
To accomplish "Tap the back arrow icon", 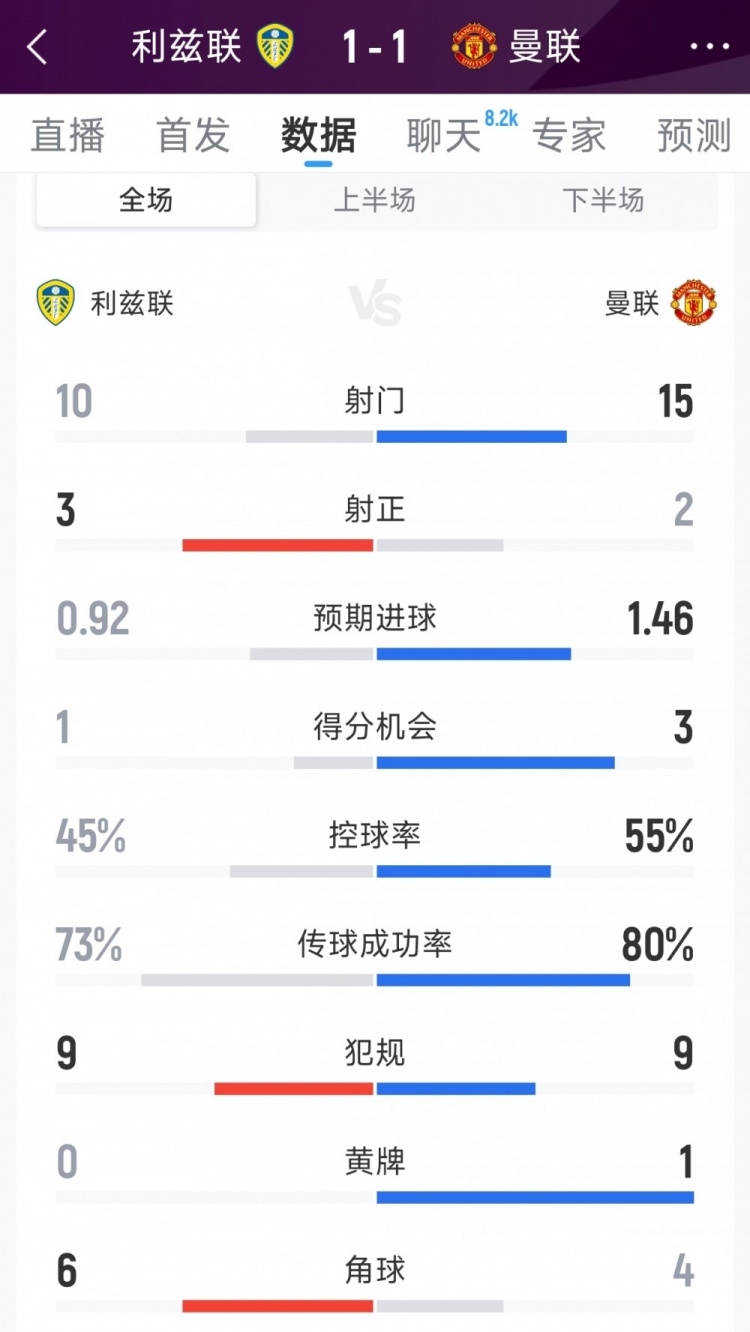I will 37,47.
